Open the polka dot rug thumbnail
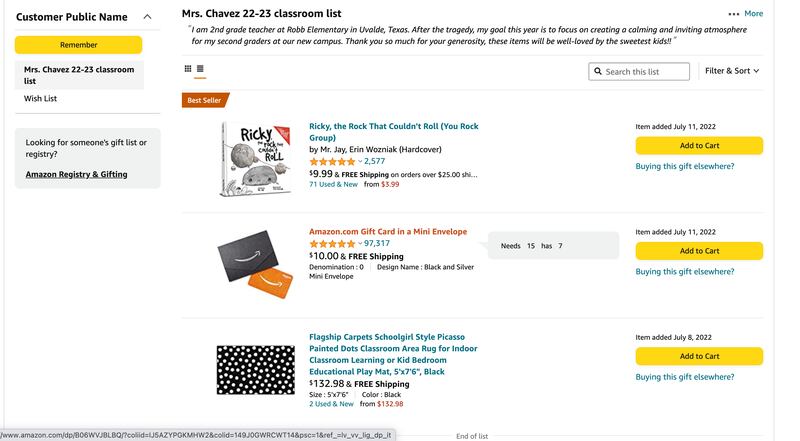The height and width of the screenshot is (441, 800). (258, 369)
